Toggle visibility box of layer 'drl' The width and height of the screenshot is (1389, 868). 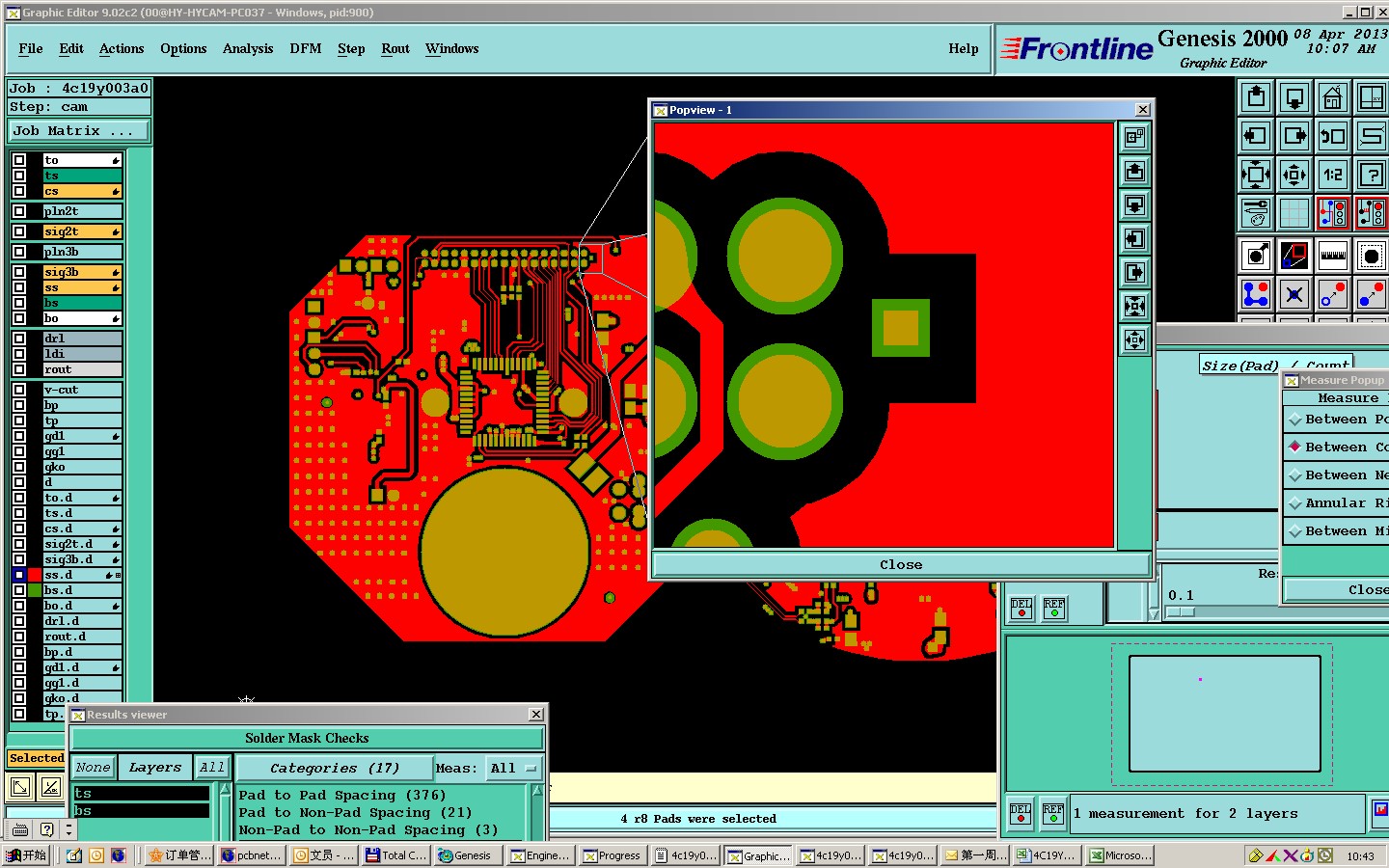[19, 339]
